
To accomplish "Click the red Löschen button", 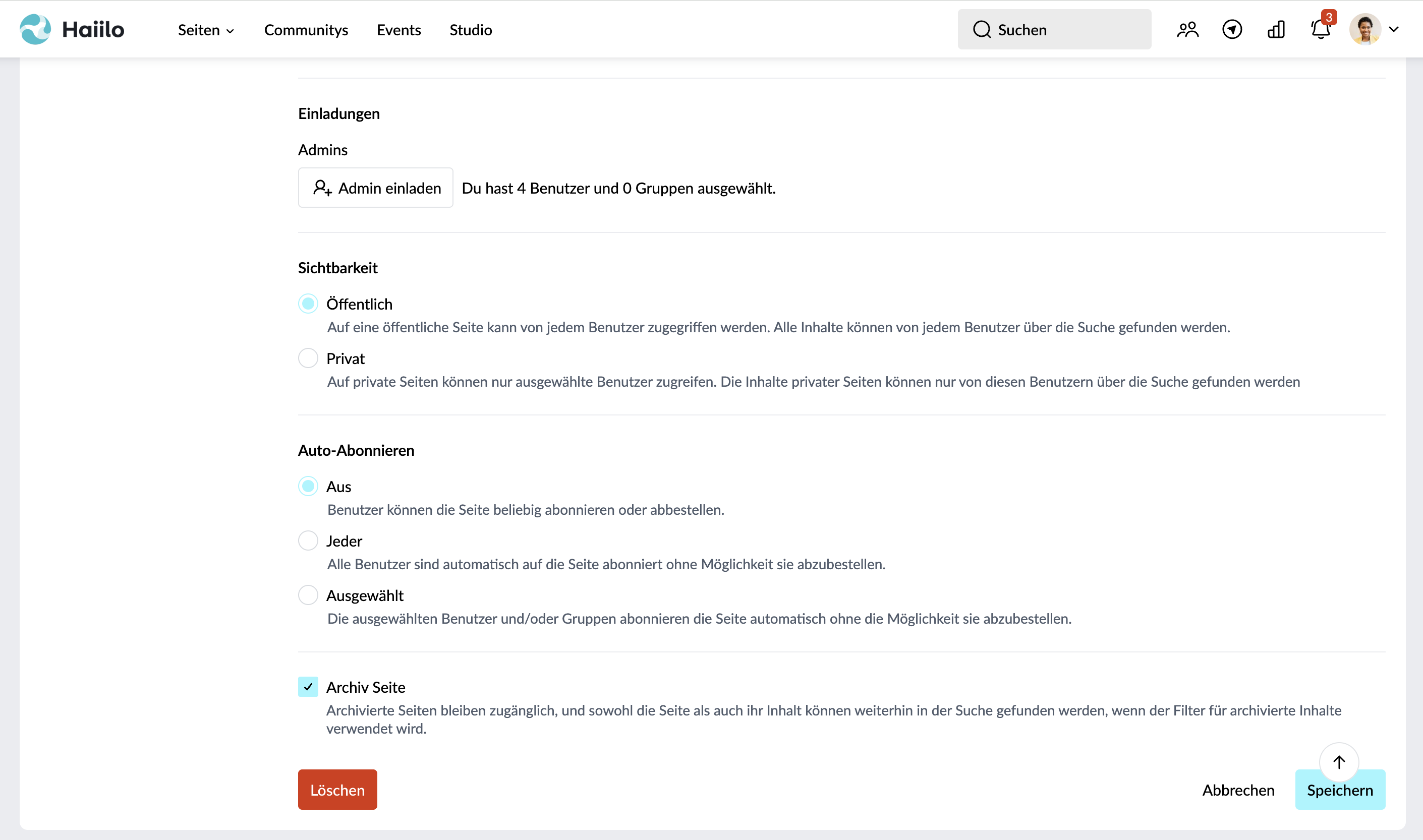I will click(337, 789).
